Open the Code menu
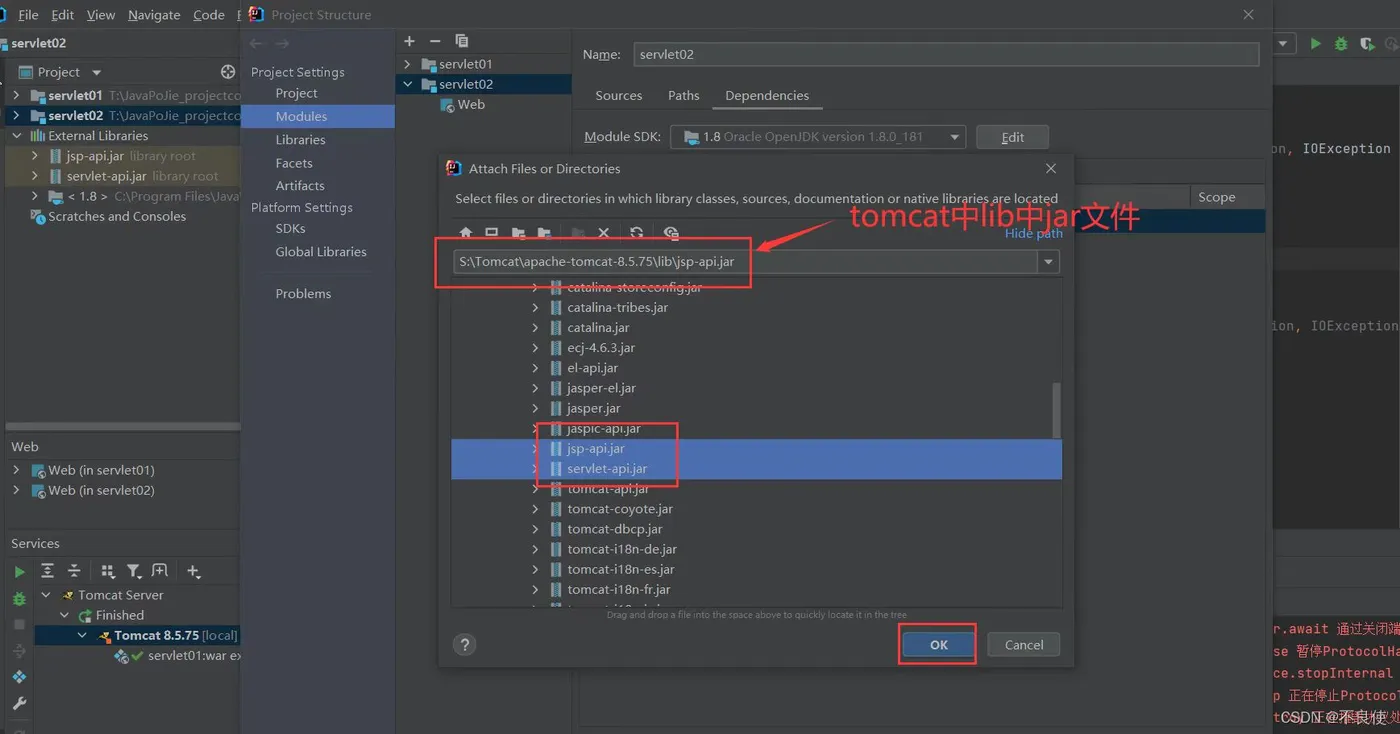This screenshot has width=1400, height=734. tap(208, 15)
